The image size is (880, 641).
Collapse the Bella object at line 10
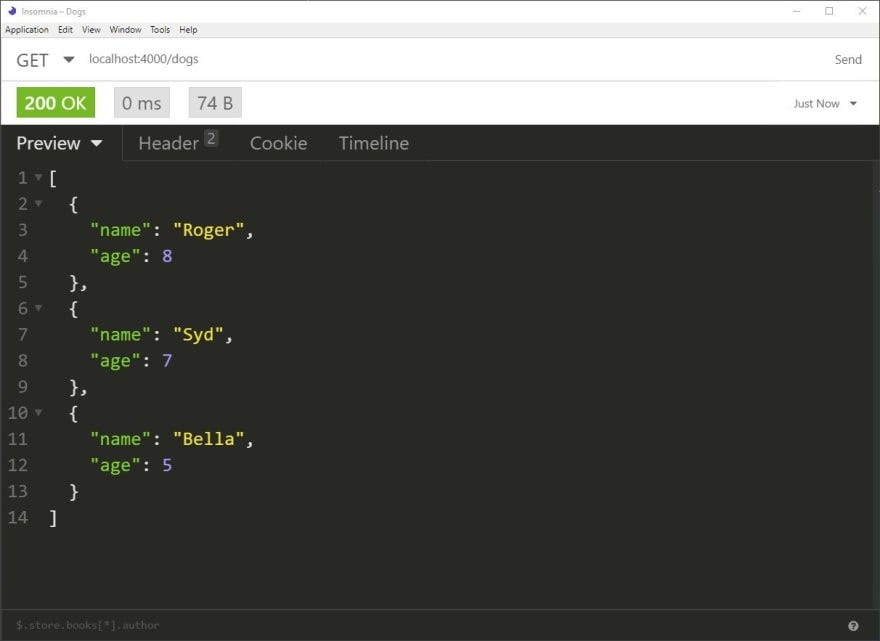click(x=38, y=412)
